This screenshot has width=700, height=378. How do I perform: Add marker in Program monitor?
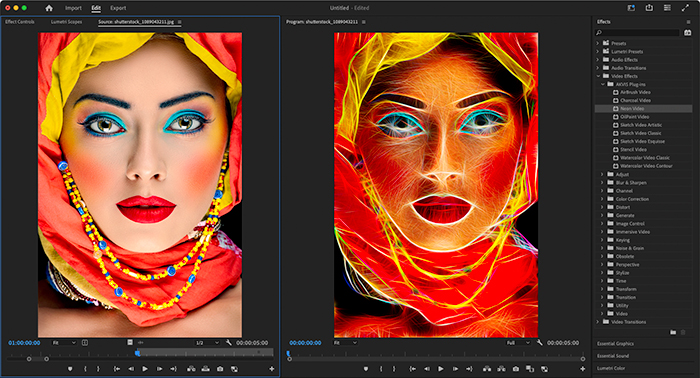[366, 369]
